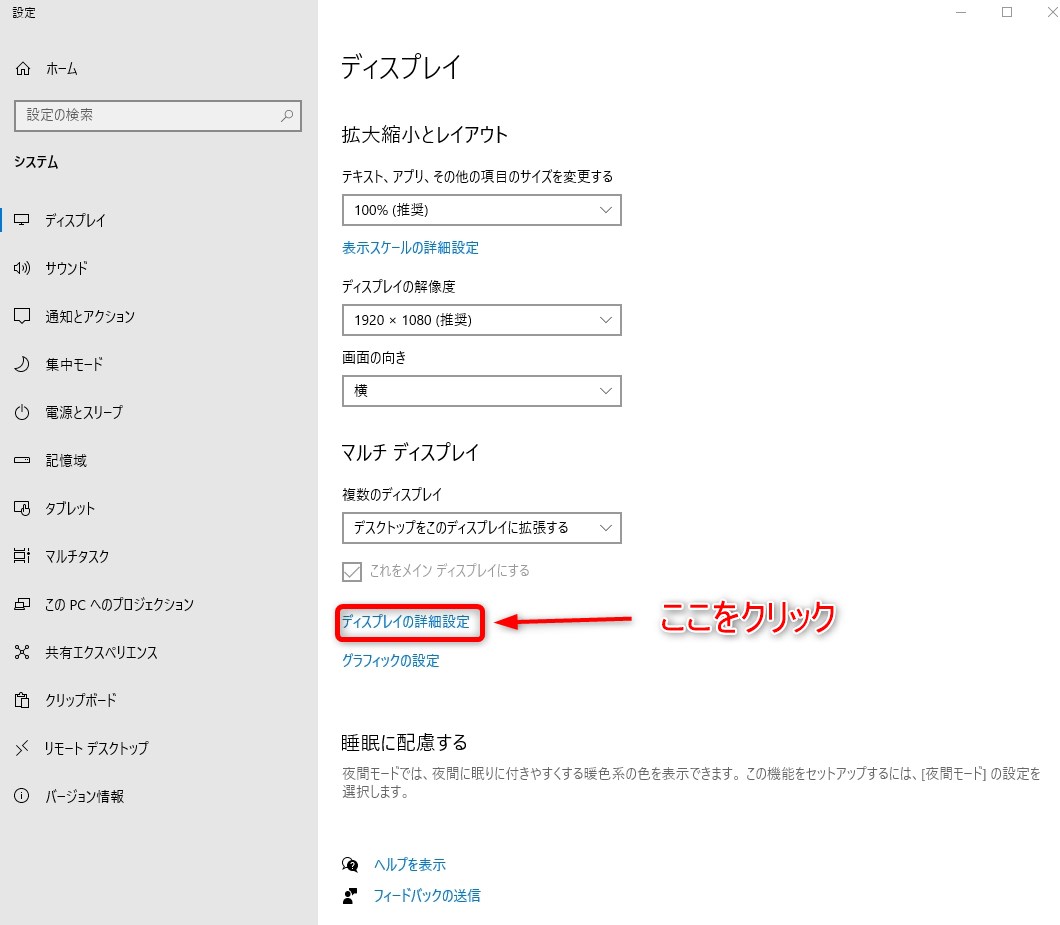Toggle the これをメイン ディスプレイにする checkbox
Viewport: 1060px width, 925px height.
pos(352,571)
